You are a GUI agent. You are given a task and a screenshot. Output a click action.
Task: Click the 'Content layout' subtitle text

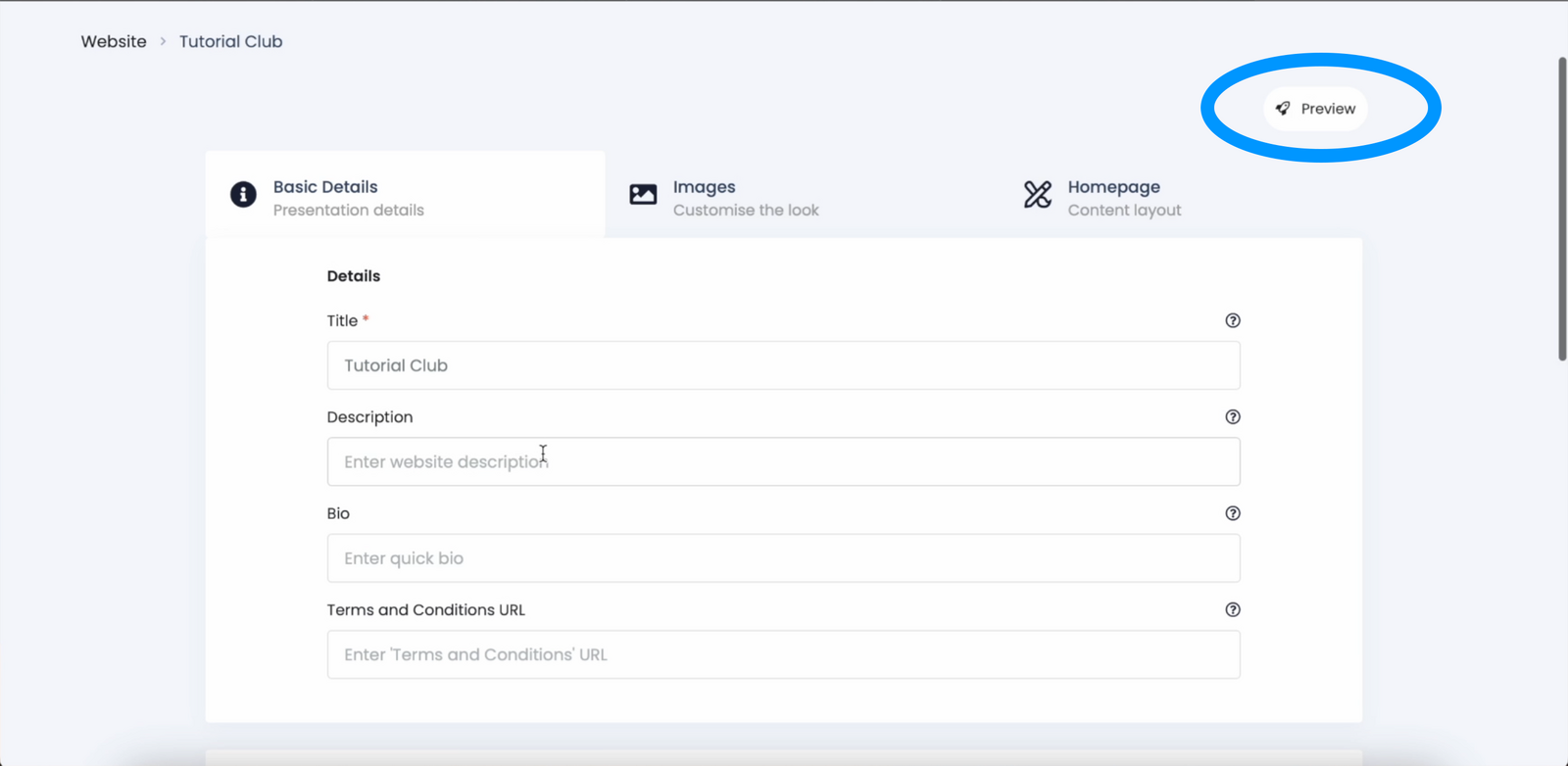point(1124,211)
